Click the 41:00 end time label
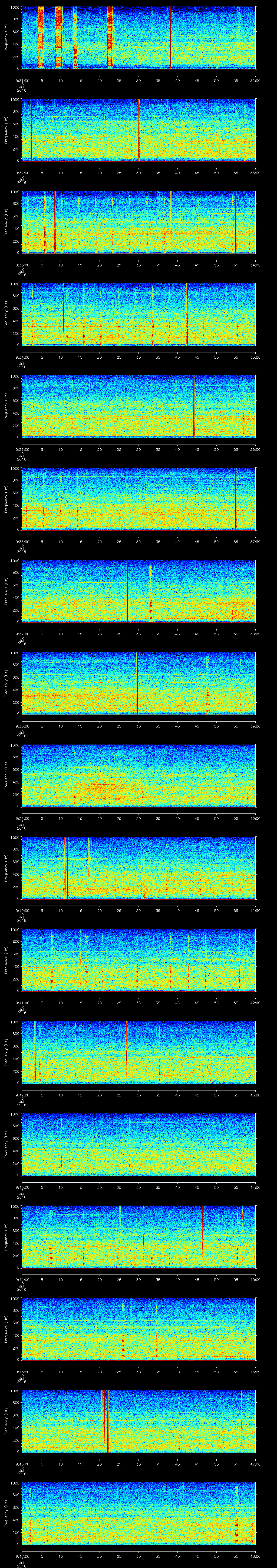Viewport: 277px width, 1568px height. pyautogui.click(x=256, y=910)
